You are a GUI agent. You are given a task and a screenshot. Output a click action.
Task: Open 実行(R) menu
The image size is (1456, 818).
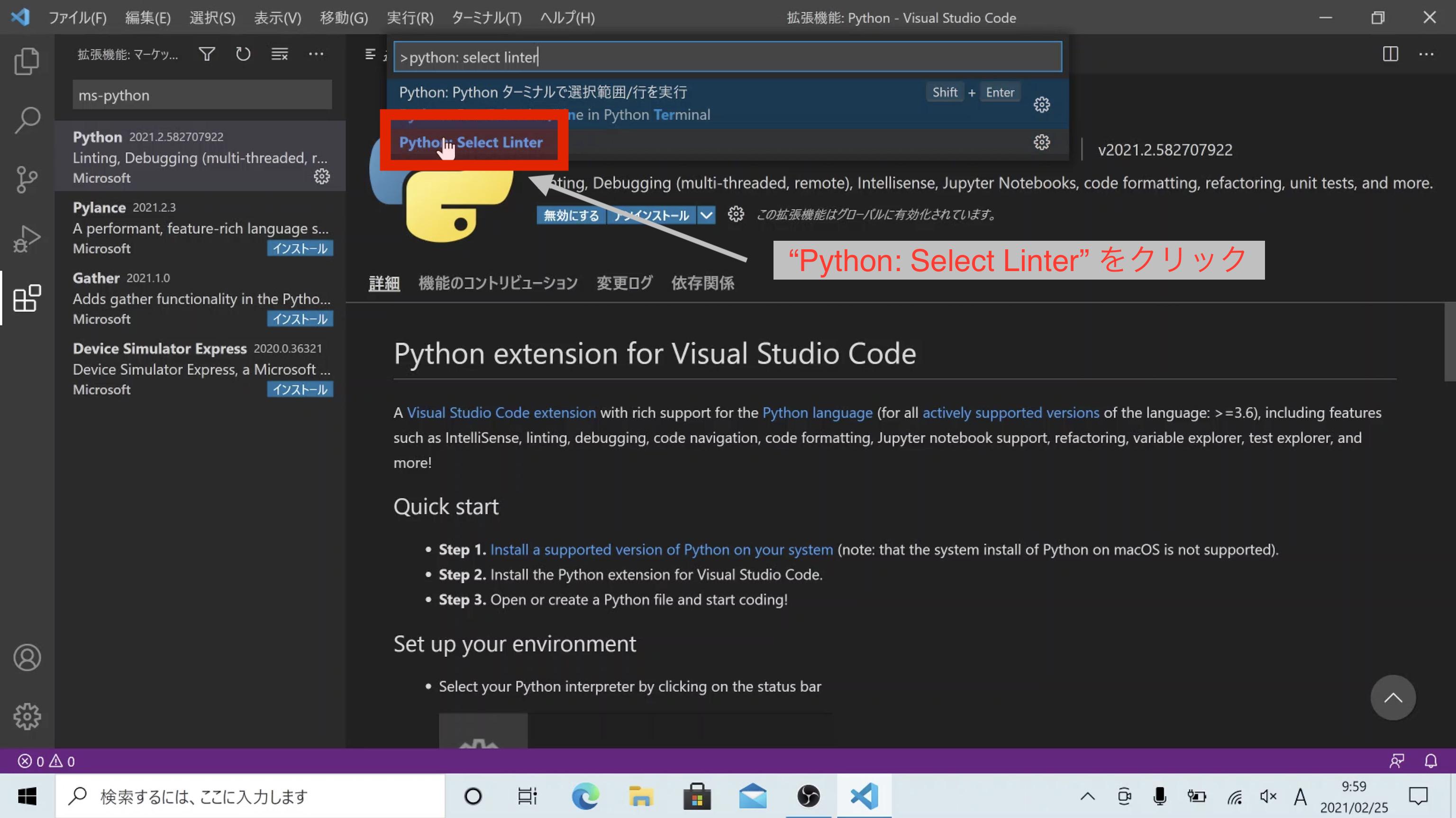410,18
